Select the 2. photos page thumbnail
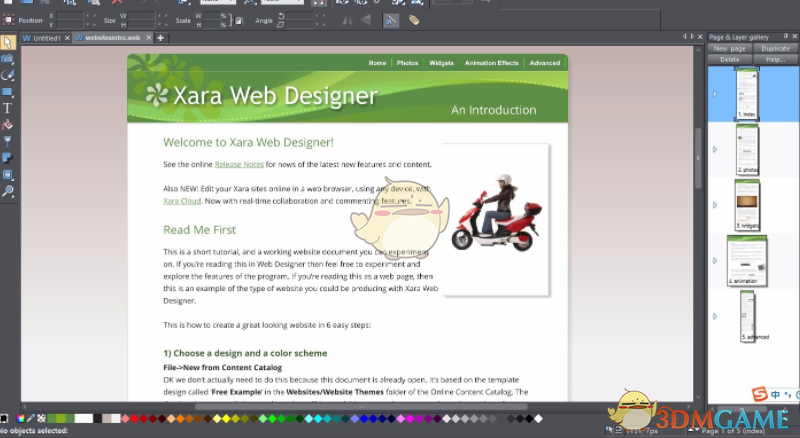This screenshot has width=800, height=438. [747, 150]
